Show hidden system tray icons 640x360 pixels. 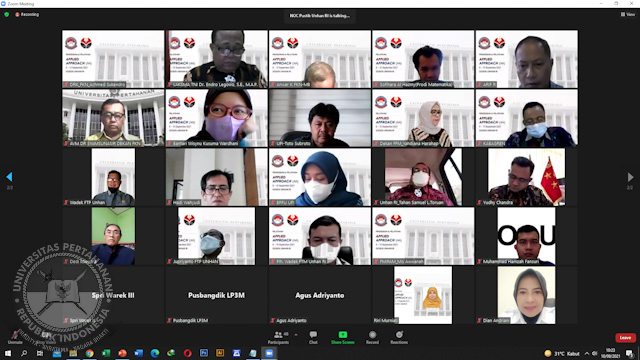pyautogui.click(x=587, y=353)
